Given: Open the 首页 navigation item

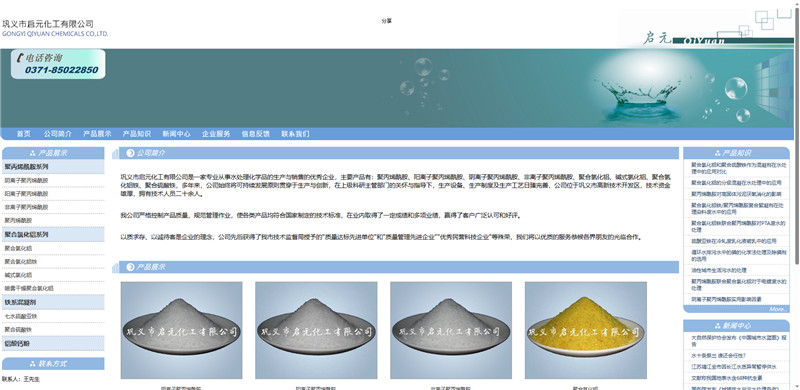Looking at the screenshot, I should pos(23,134).
